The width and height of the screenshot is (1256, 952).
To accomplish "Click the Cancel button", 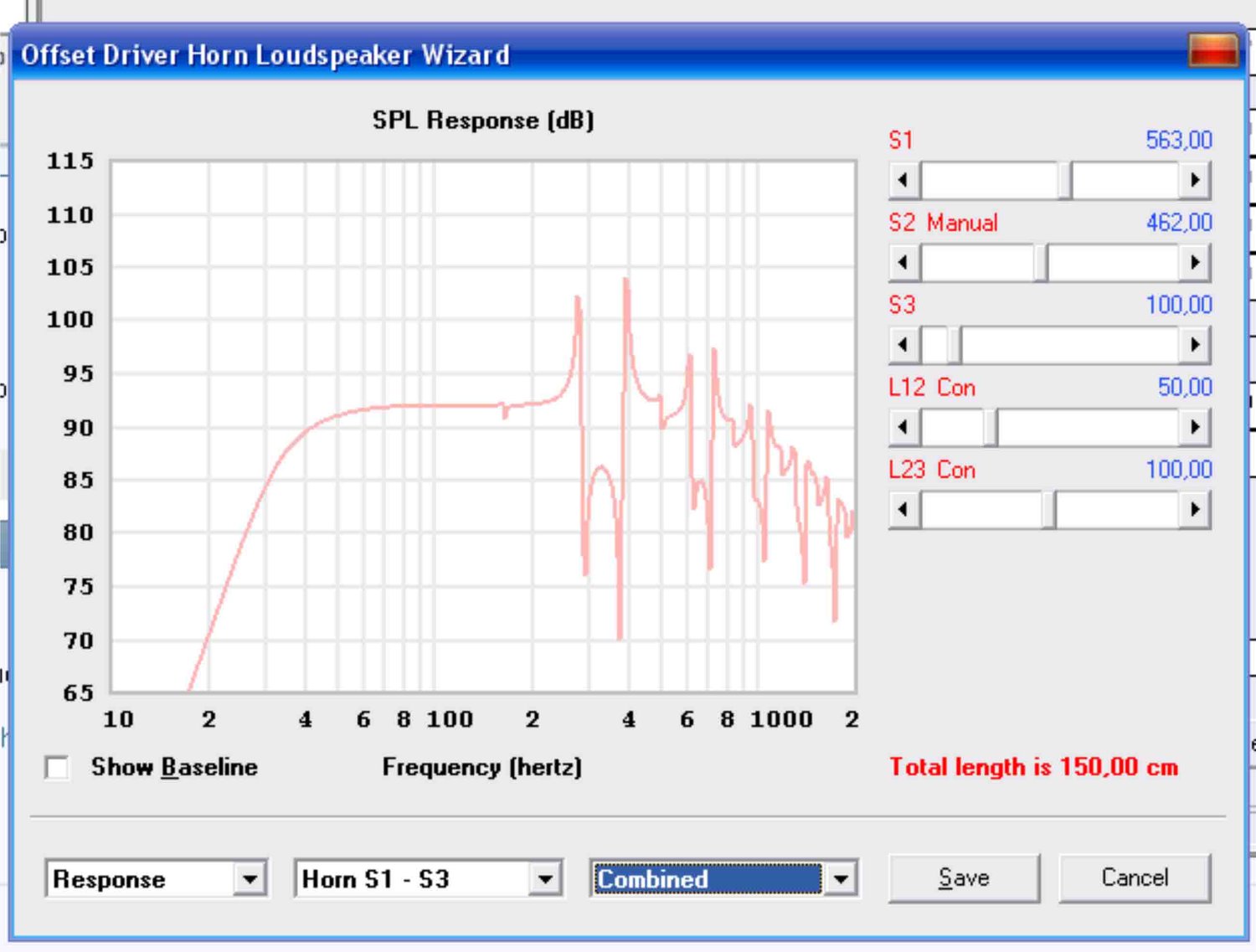I will pos(1135,878).
